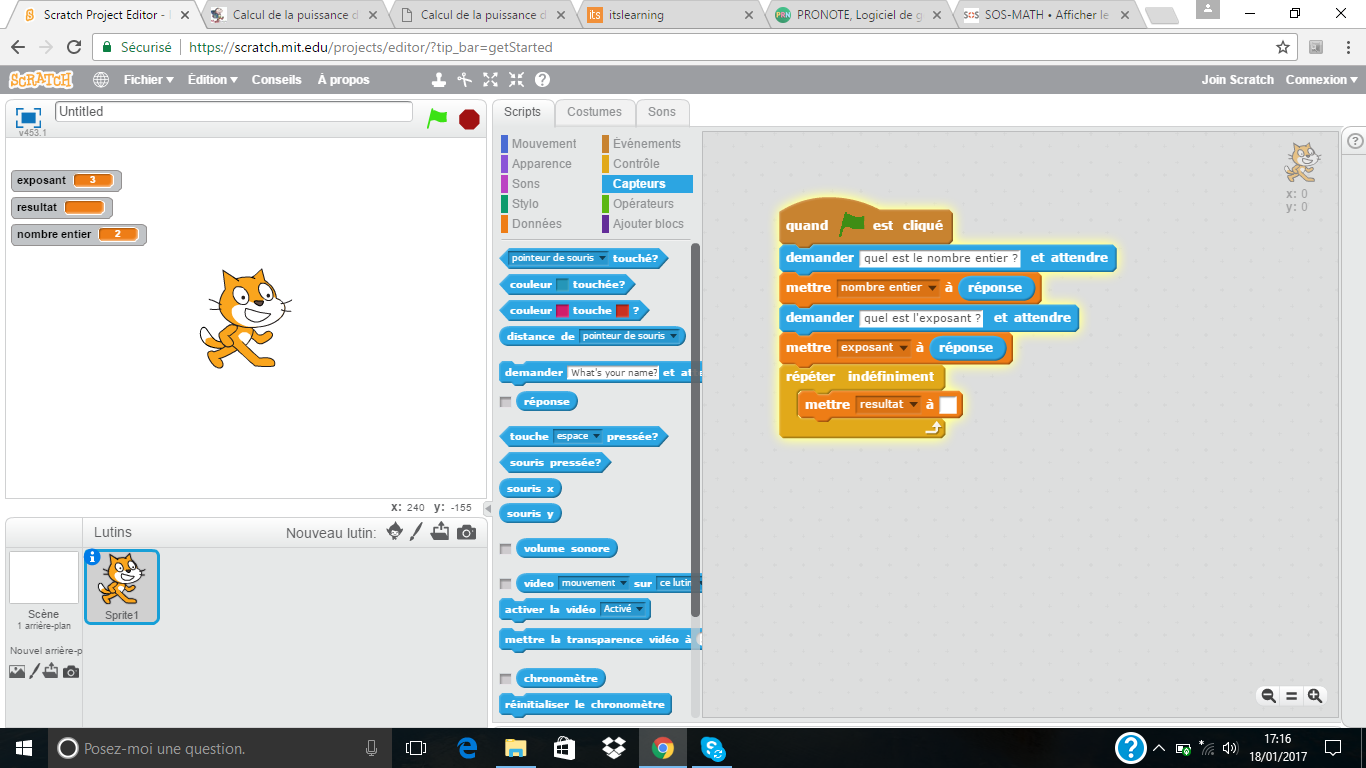This screenshot has height=768, width=1366.
Task: Click the teal color swatch in couleur touchée block
Action: point(563,285)
